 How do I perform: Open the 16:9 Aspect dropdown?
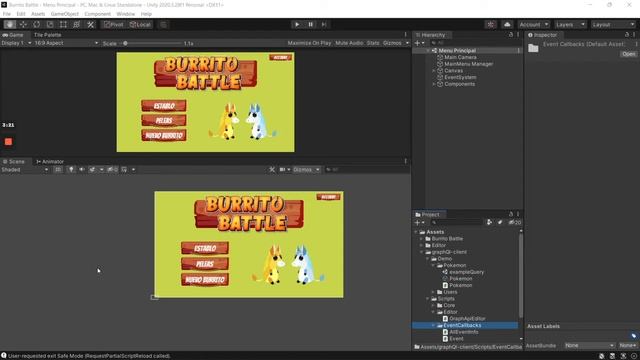tap(66, 43)
